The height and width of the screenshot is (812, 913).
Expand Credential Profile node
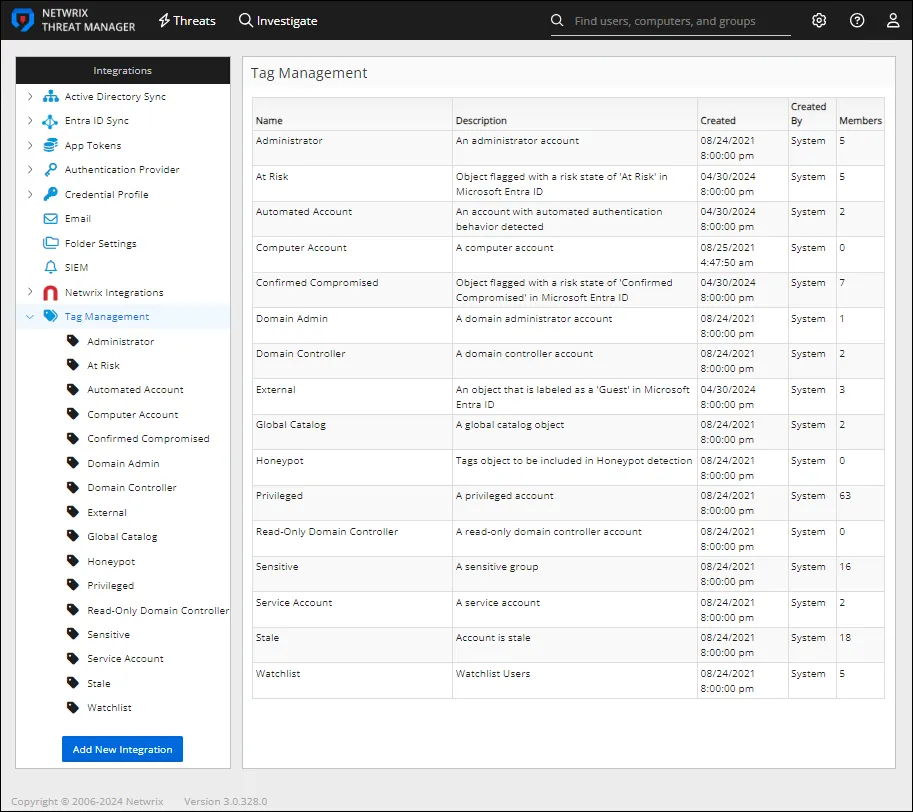30,194
